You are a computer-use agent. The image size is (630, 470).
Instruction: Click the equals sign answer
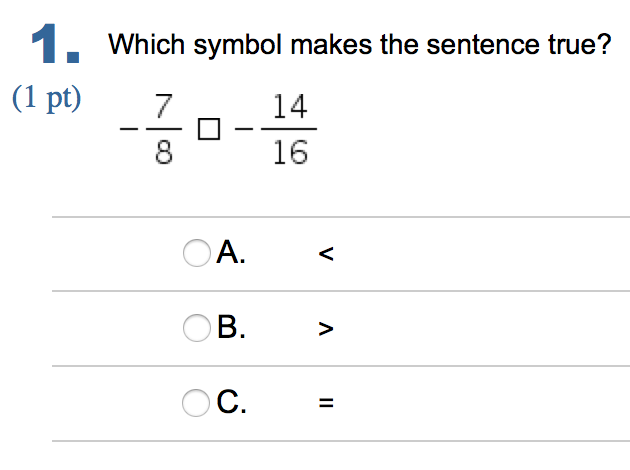tap(325, 405)
